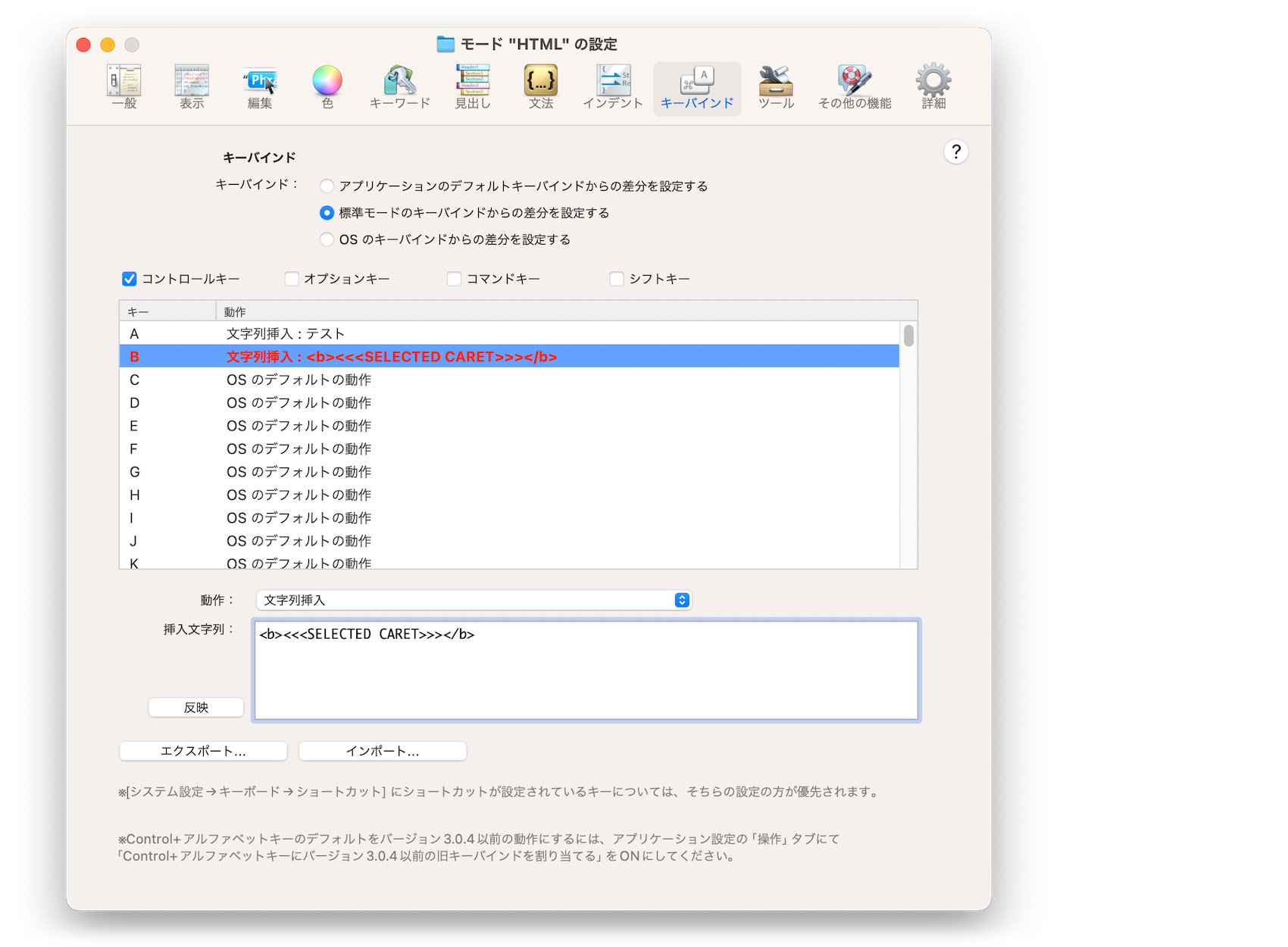
Task: Open the 表示 (Display) settings pane
Action: click(x=192, y=87)
